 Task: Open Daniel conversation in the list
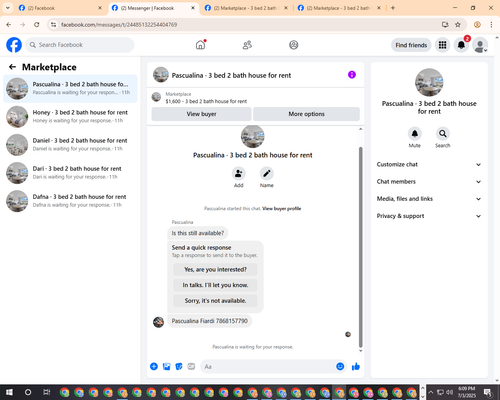[70, 145]
